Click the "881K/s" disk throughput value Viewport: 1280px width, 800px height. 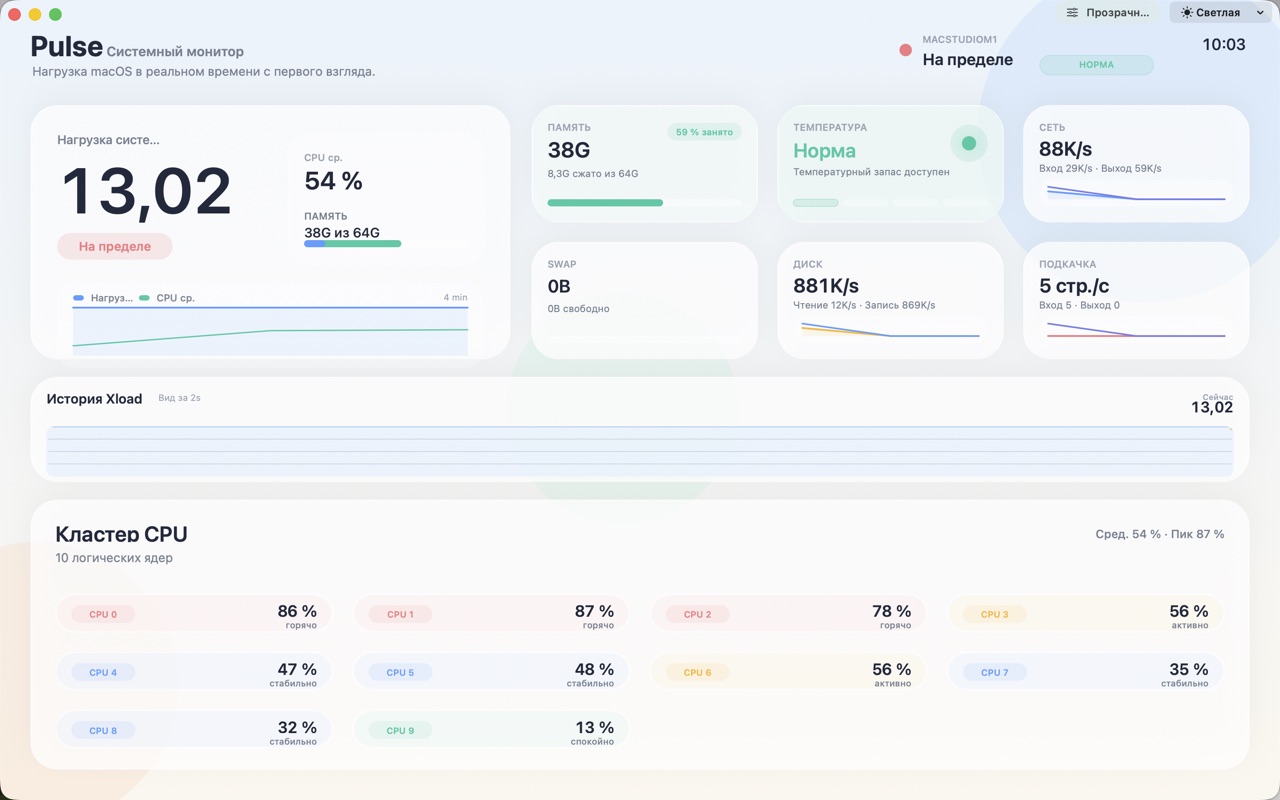tap(826, 286)
